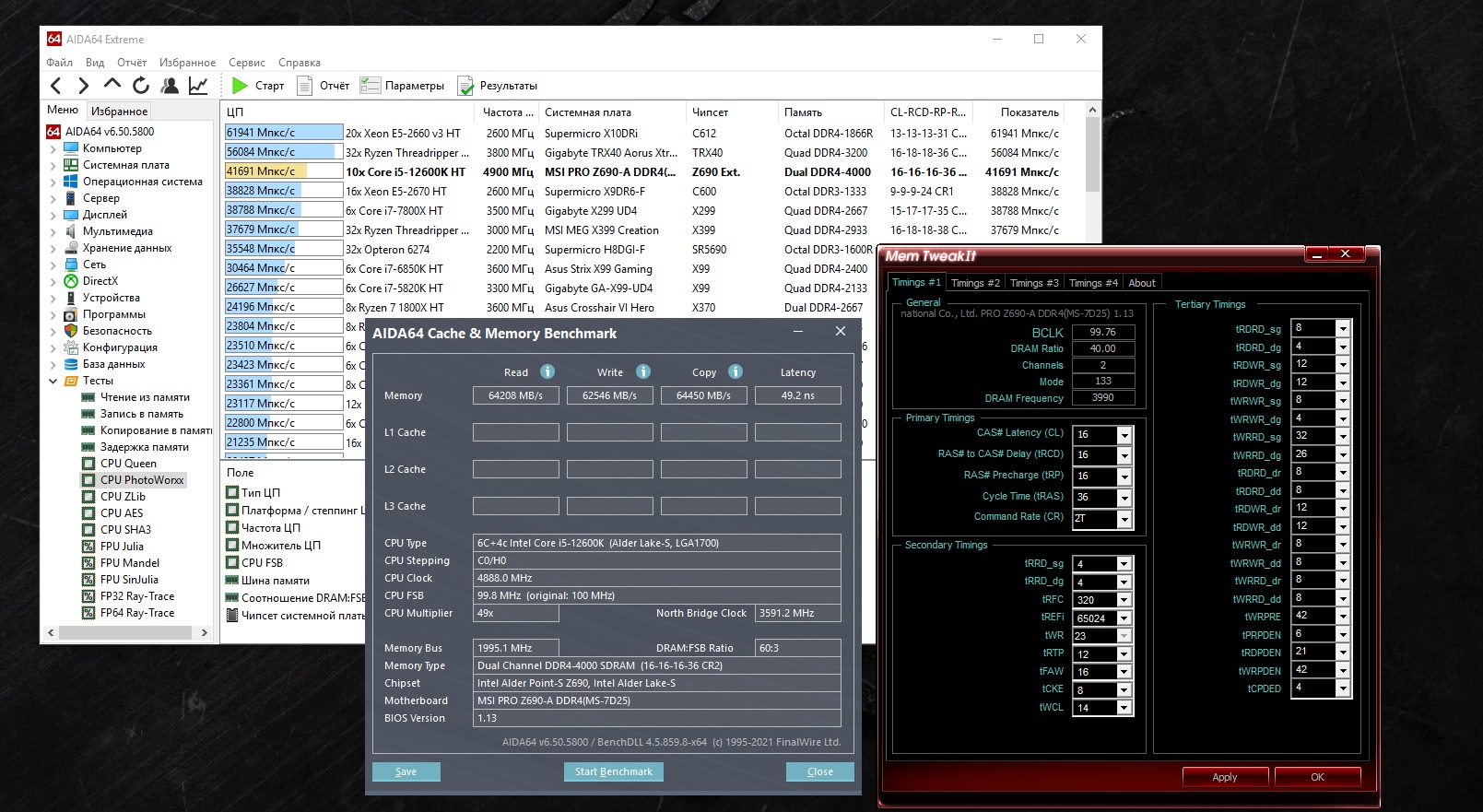Image resolution: width=1483 pixels, height=812 pixels.
Task: Click the 61941 Мпкс/с result bar
Action: [x=284, y=133]
